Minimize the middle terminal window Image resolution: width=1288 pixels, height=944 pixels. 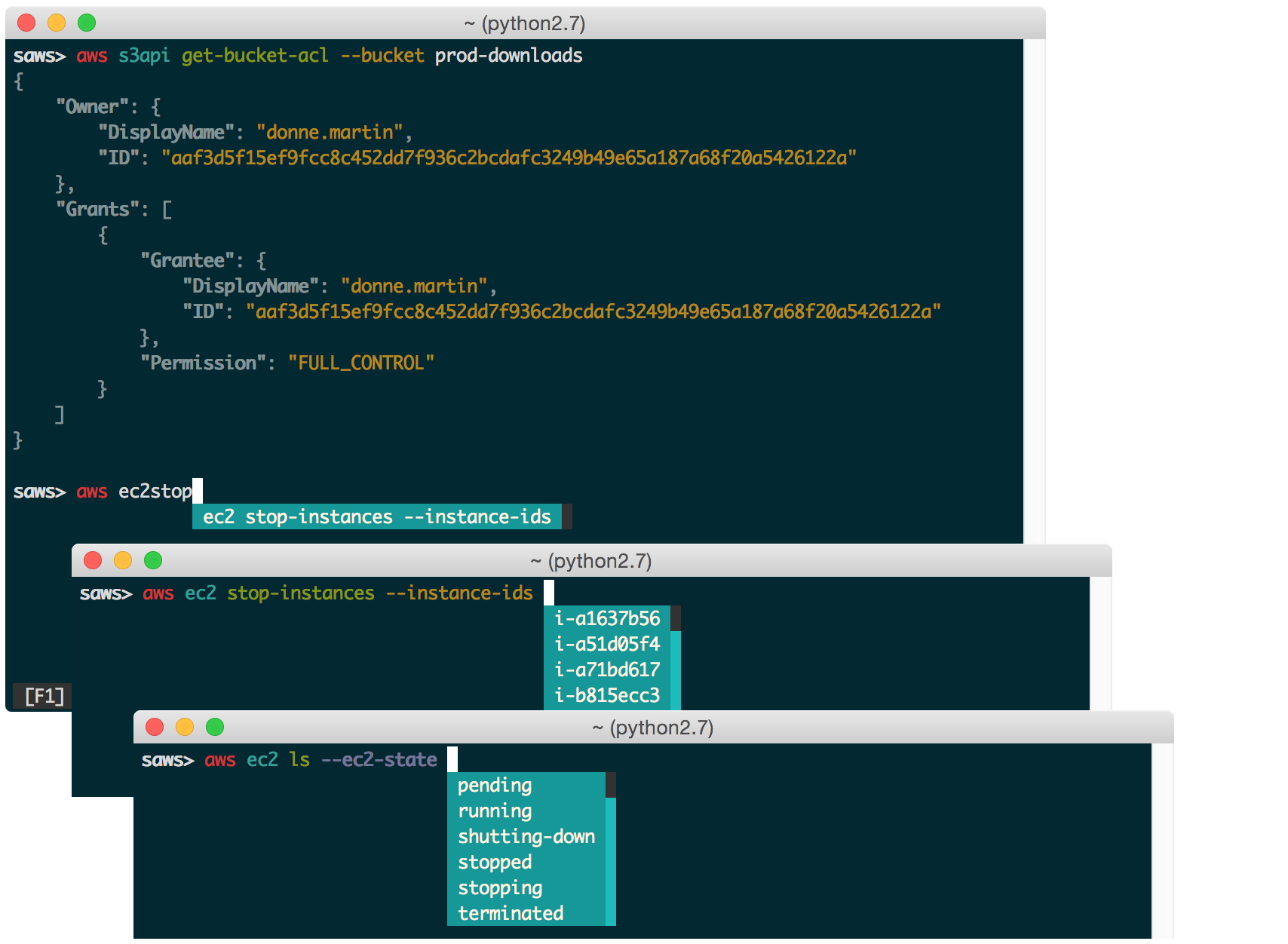click(123, 560)
